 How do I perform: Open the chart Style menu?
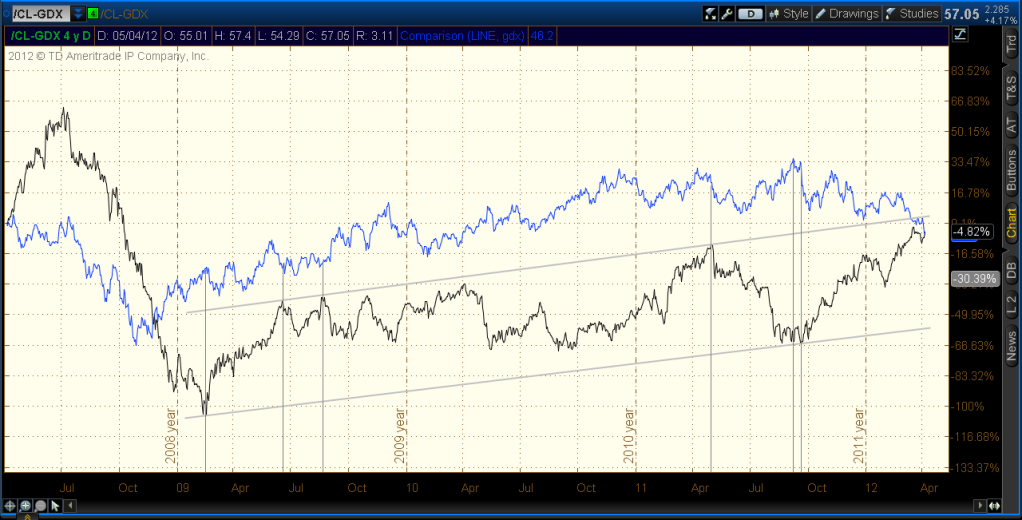(788, 14)
